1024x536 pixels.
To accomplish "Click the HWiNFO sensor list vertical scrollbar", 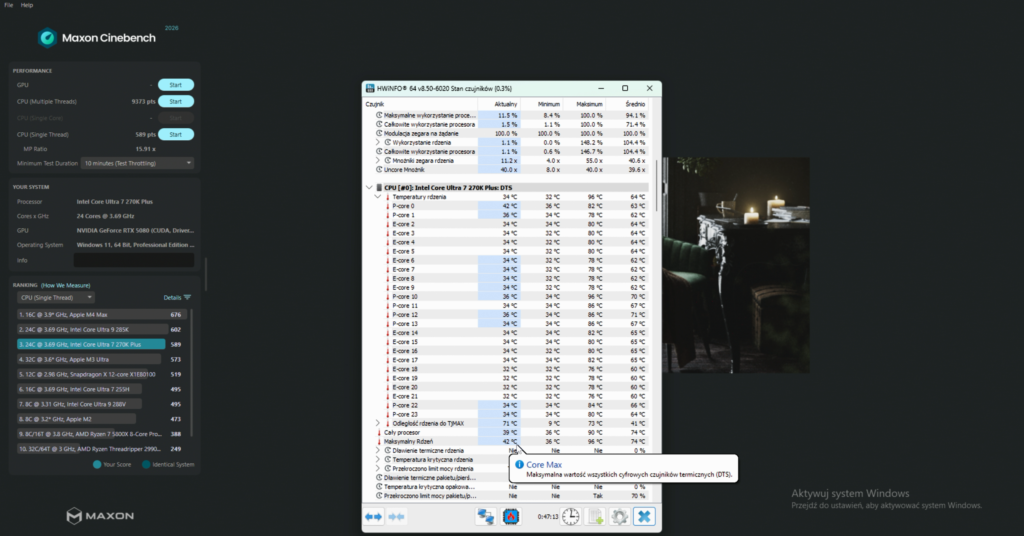I will tap(657, 186).
